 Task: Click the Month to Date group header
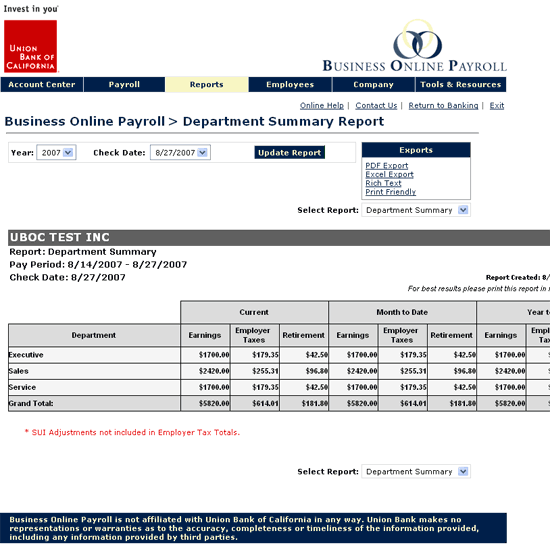pyautogui.click(x=402, y=312)
